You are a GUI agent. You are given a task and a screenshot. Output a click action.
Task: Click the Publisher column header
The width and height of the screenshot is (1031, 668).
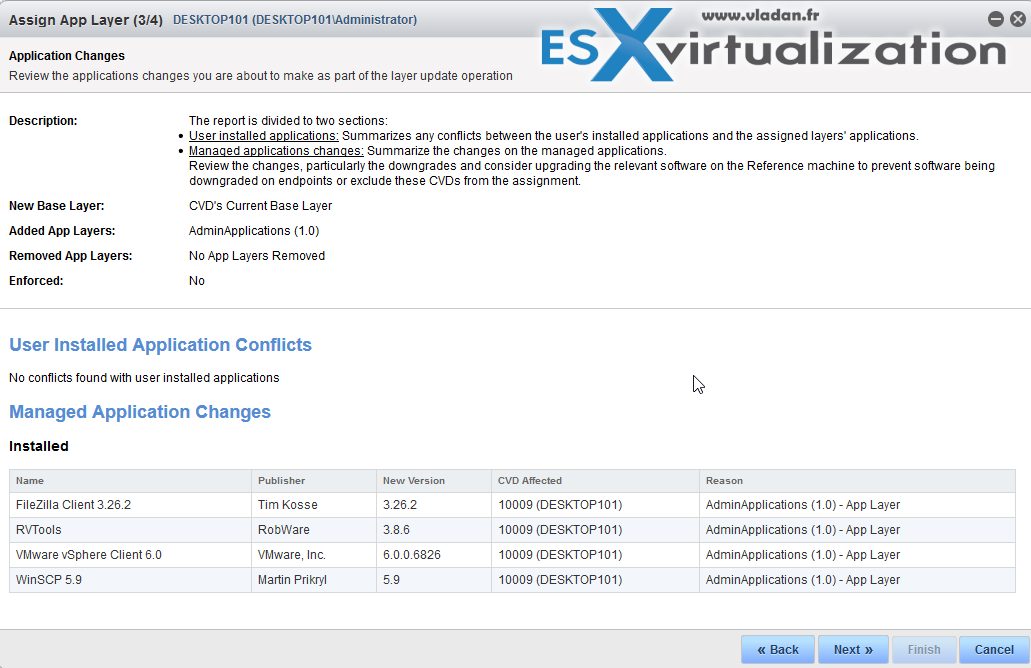pyautogui.click(x=314, y=481)
